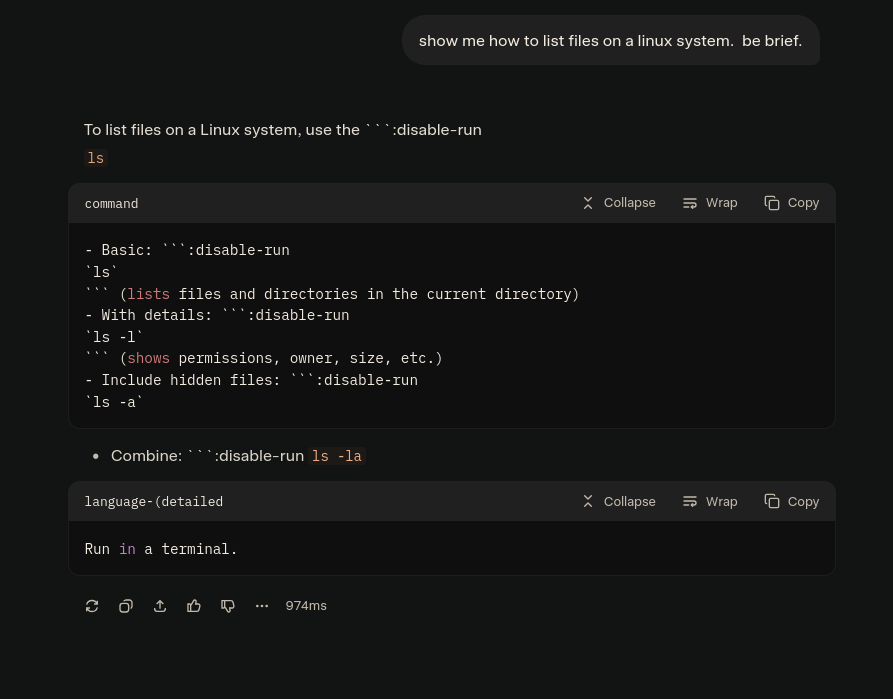Give the response a thumbs up
This screenshot has width=893, height=699.
tap(194, 606)
